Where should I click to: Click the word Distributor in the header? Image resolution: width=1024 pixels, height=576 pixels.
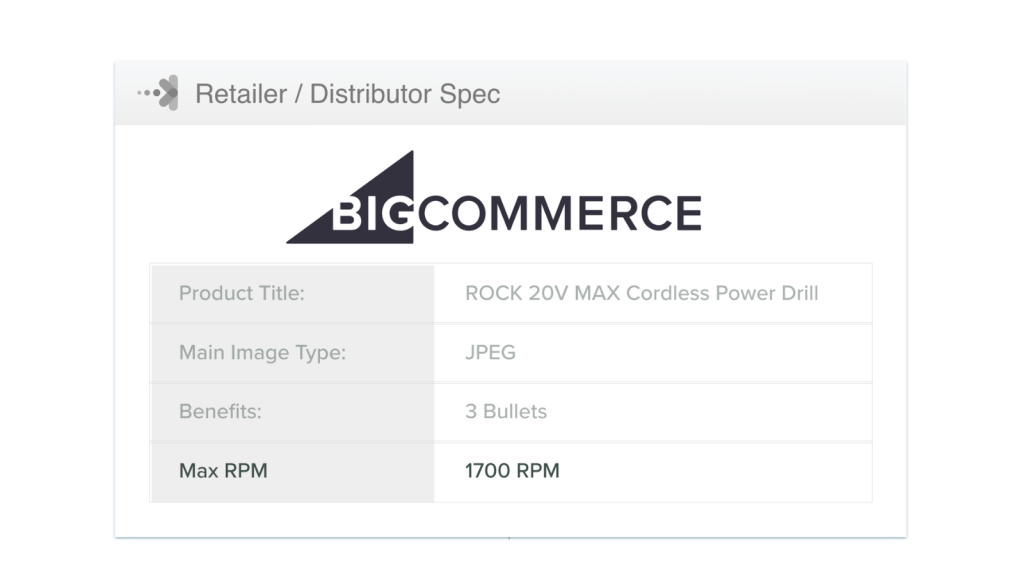(371, 94)
